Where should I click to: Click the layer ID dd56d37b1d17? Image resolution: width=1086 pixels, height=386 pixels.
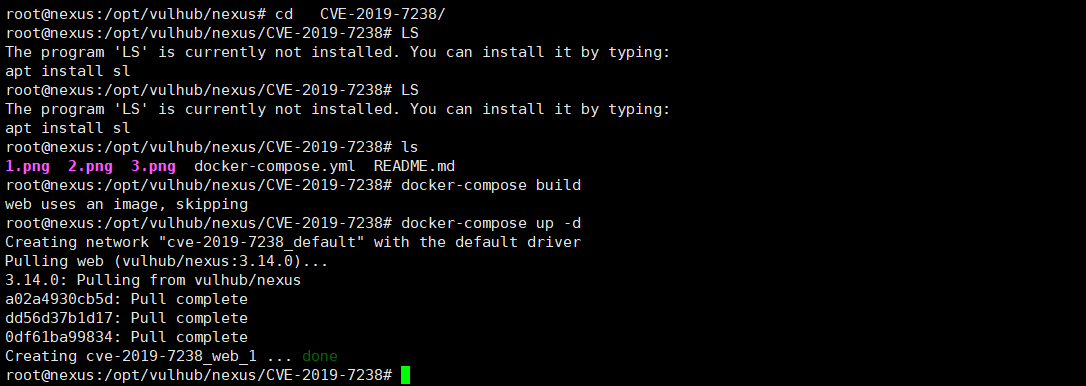click(59, 318)
